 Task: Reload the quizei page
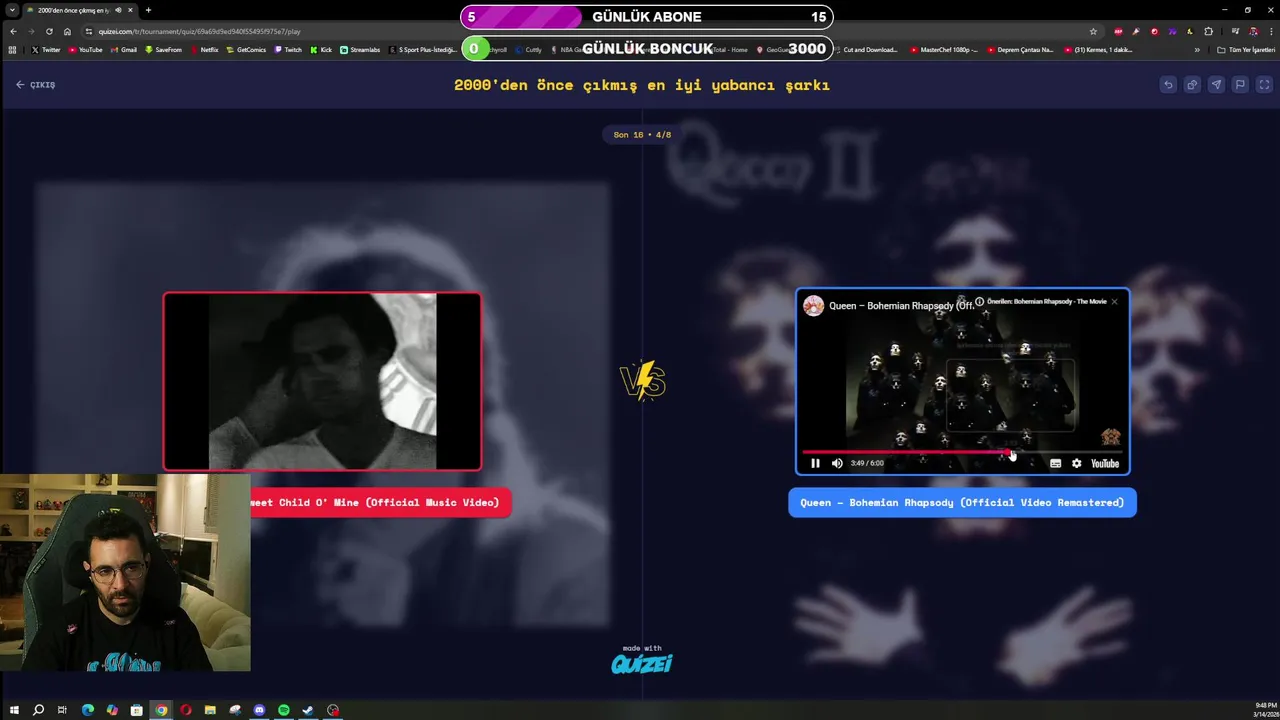[49, 31]
